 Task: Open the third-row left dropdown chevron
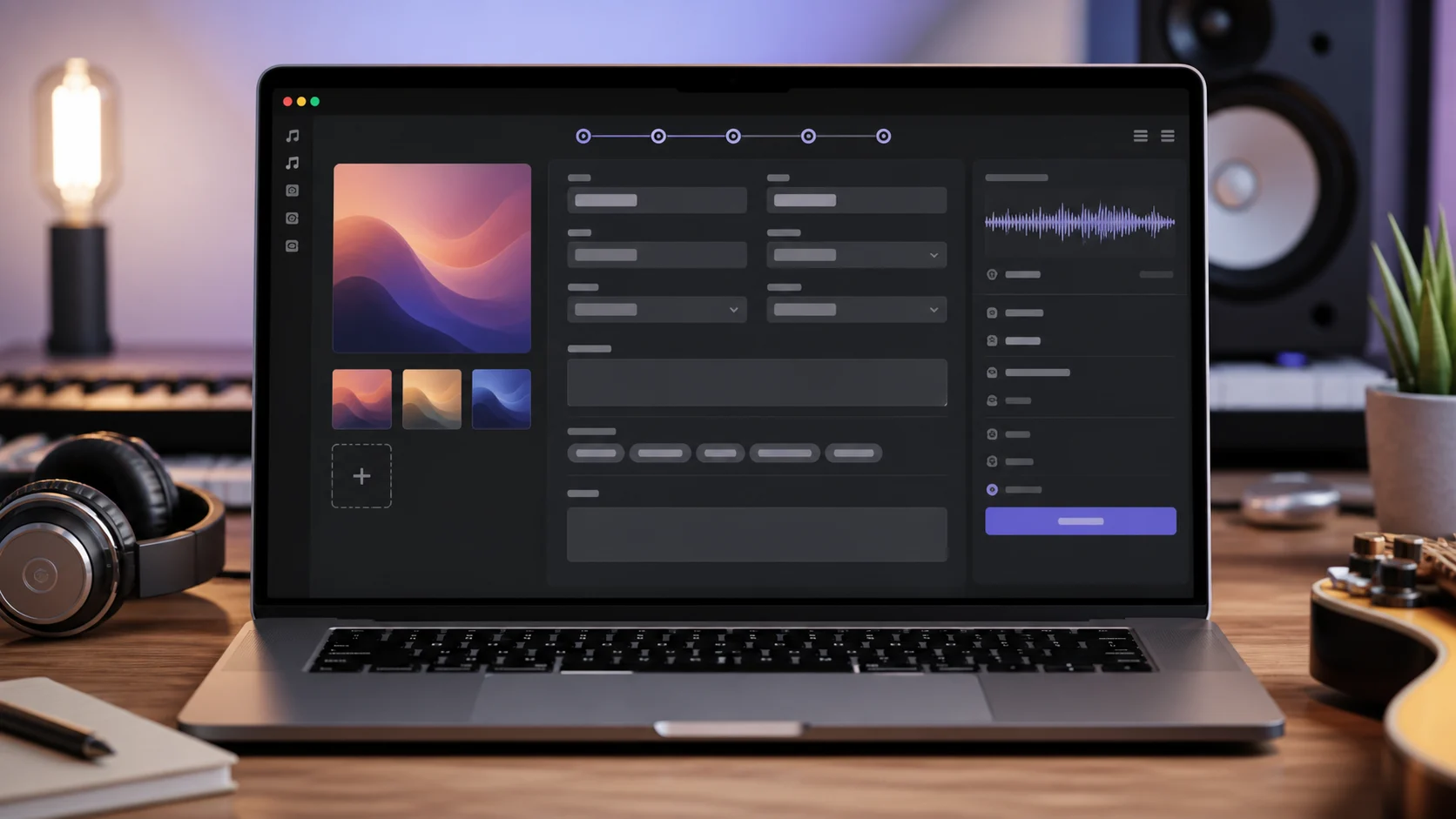point(733,310)
